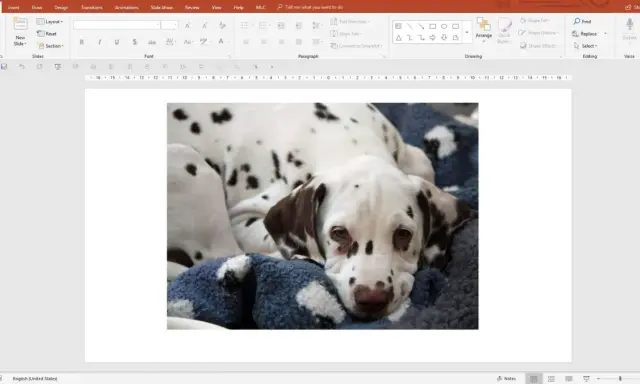This screenshot has width=640, height=384.
Task: Open the Help tab
Action: (x=239, y=7)
